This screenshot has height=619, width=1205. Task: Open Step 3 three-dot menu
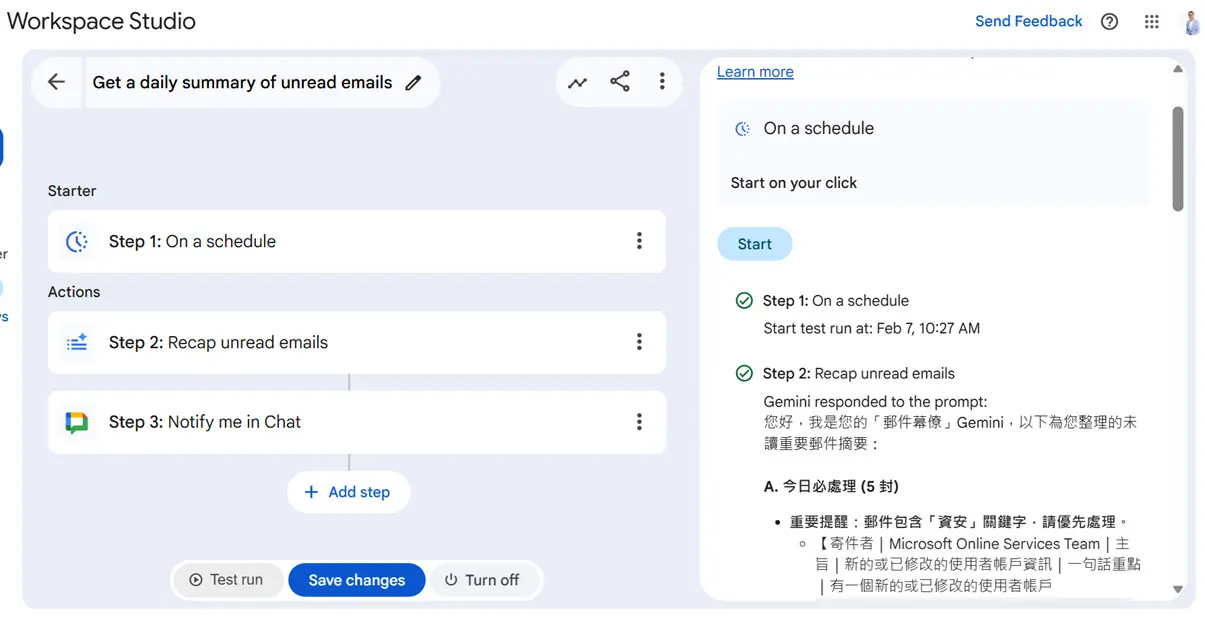point(639,422)
